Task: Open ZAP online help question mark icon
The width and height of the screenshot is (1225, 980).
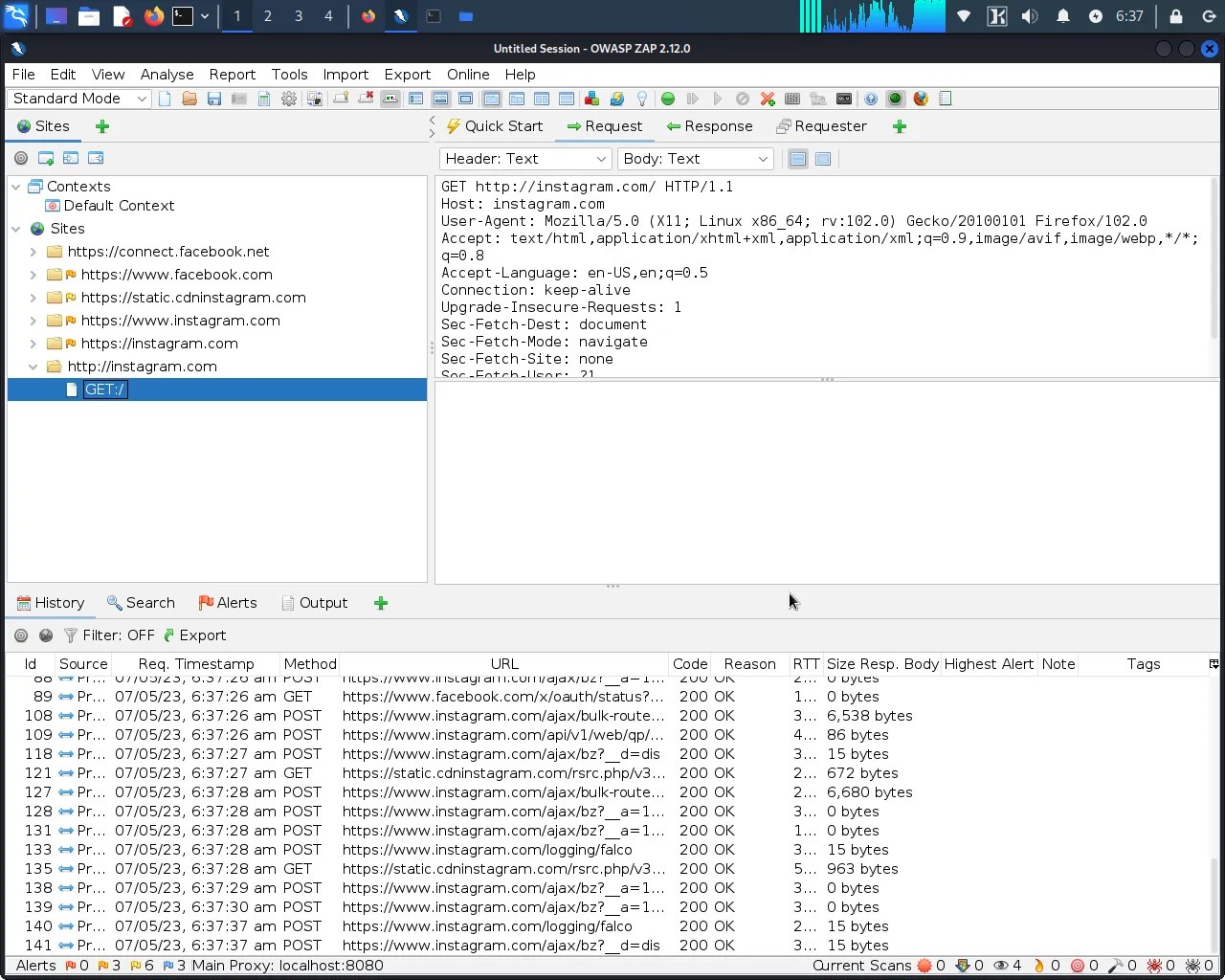Action: (869, 99)
